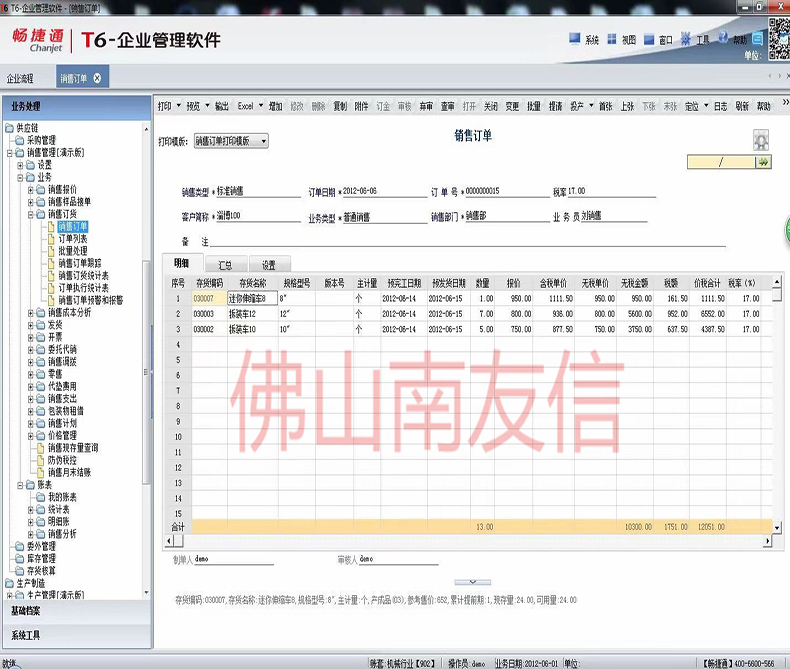The image size is (790, 669).
Task: Open the 打印 dropdown arrow
Action: [178, 106]
